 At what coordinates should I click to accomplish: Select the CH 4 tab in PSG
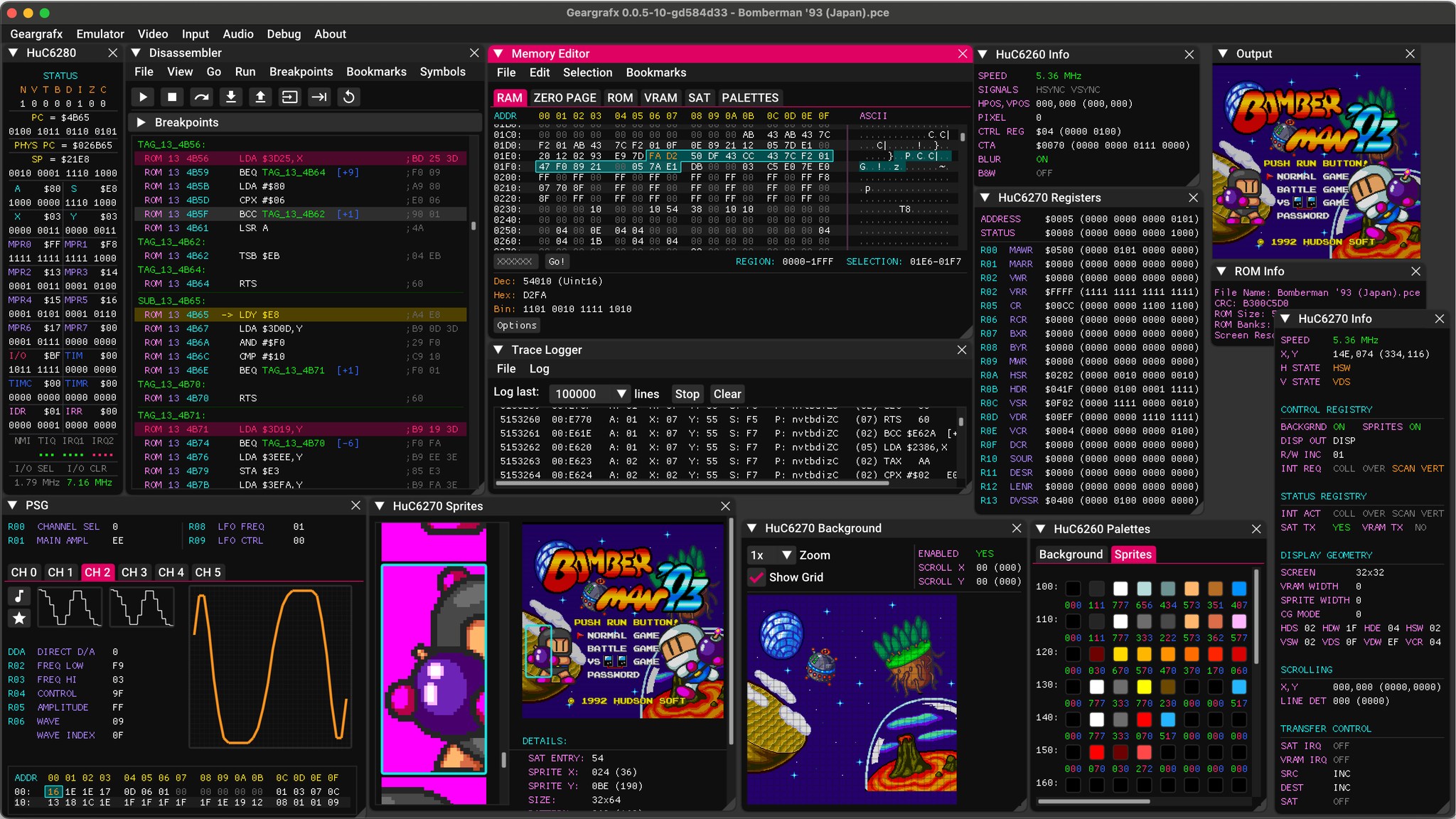coord(171,572)
